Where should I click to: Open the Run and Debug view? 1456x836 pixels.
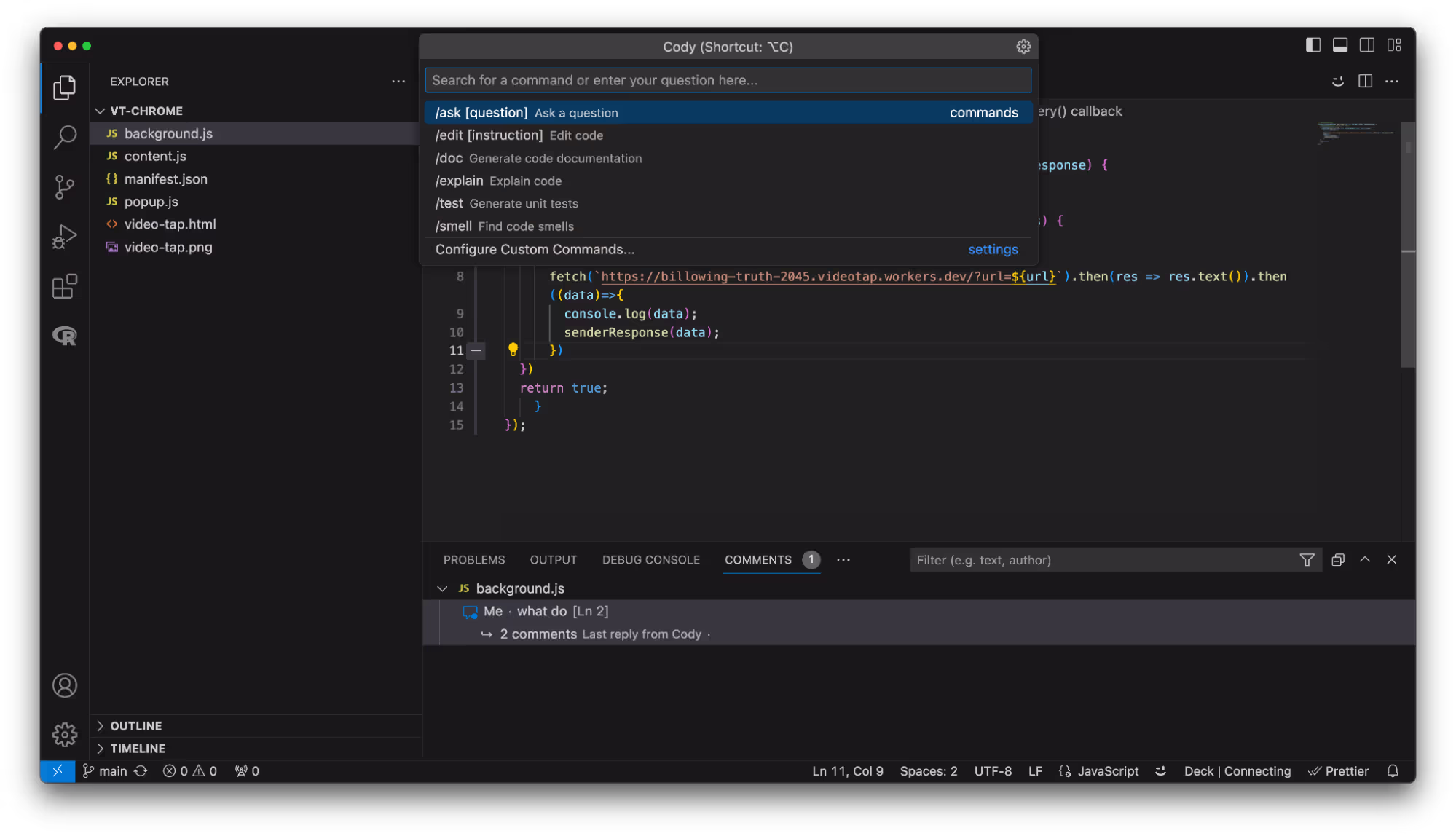tap(64, 237)
